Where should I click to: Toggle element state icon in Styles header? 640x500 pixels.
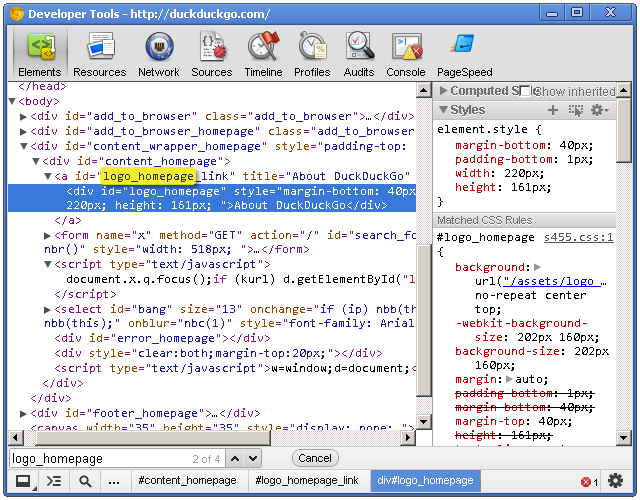coord(576,110)
